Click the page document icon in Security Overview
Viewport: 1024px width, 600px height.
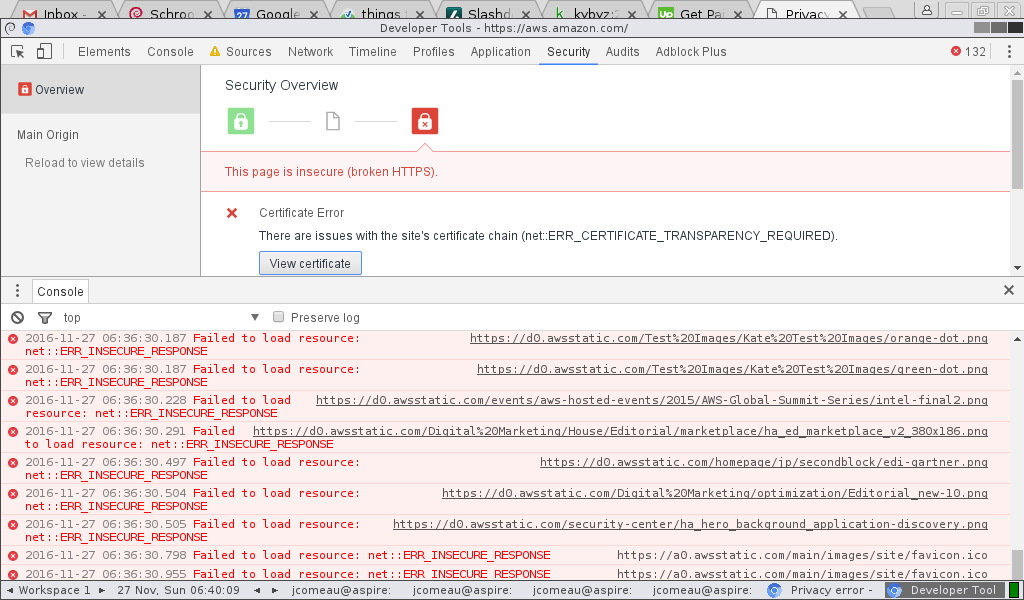click(x=333, y=121)
